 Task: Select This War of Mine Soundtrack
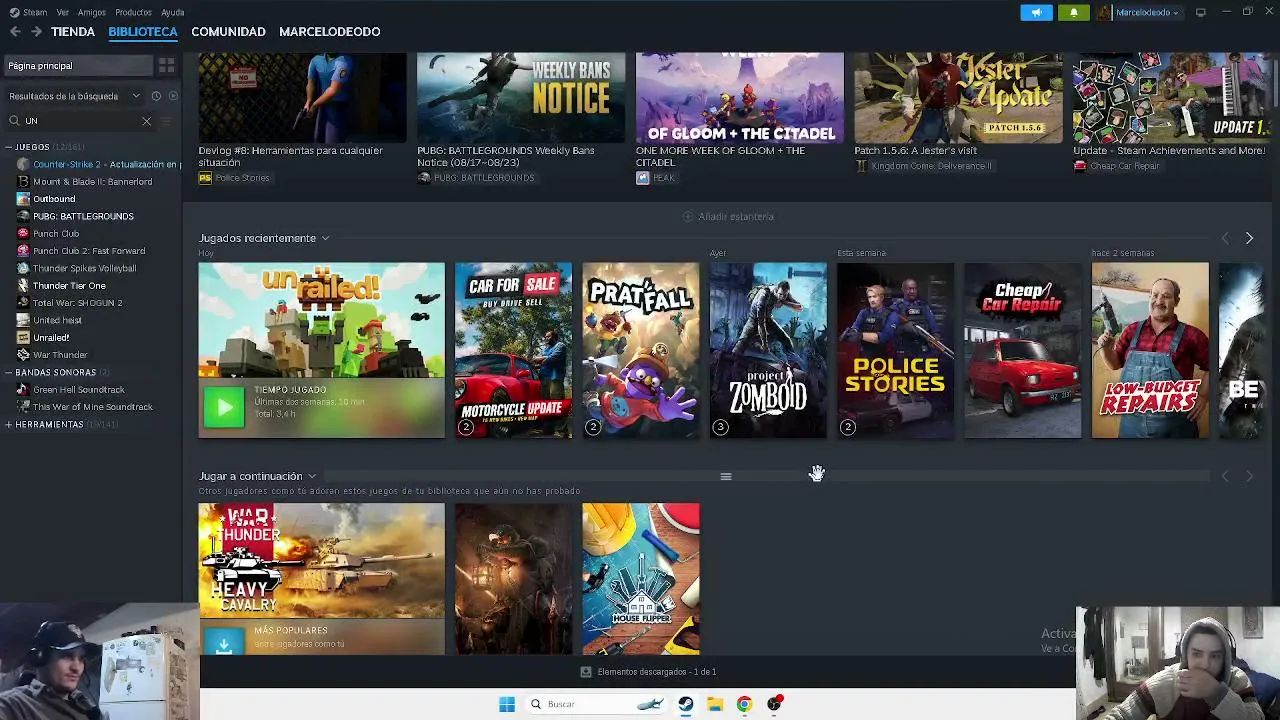tap(93, 407)
